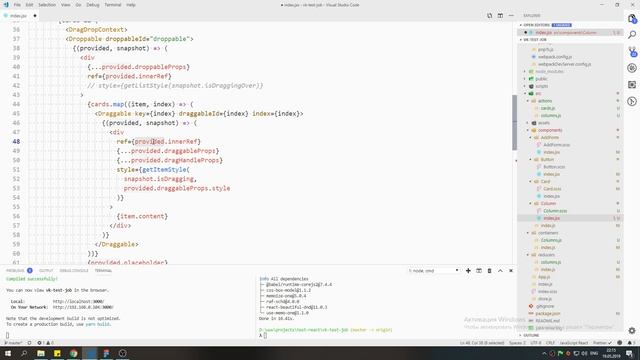Viewport: 640px width, 360px height.
Task: Click the Windows taskbar search icon
Action: coord(24,353)
